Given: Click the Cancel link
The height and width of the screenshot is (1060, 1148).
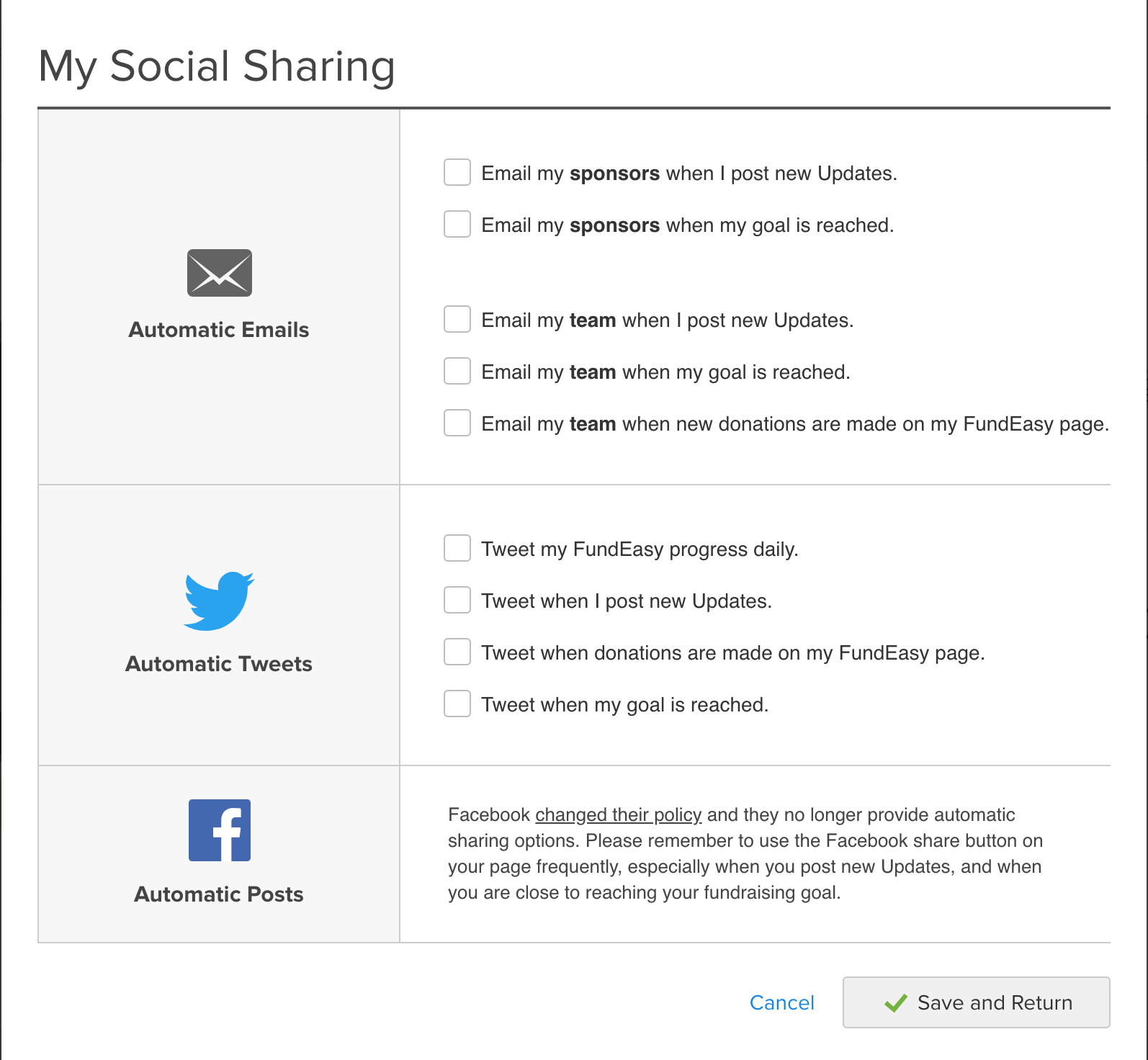Looking at the screenshot, I should 781,1002.
